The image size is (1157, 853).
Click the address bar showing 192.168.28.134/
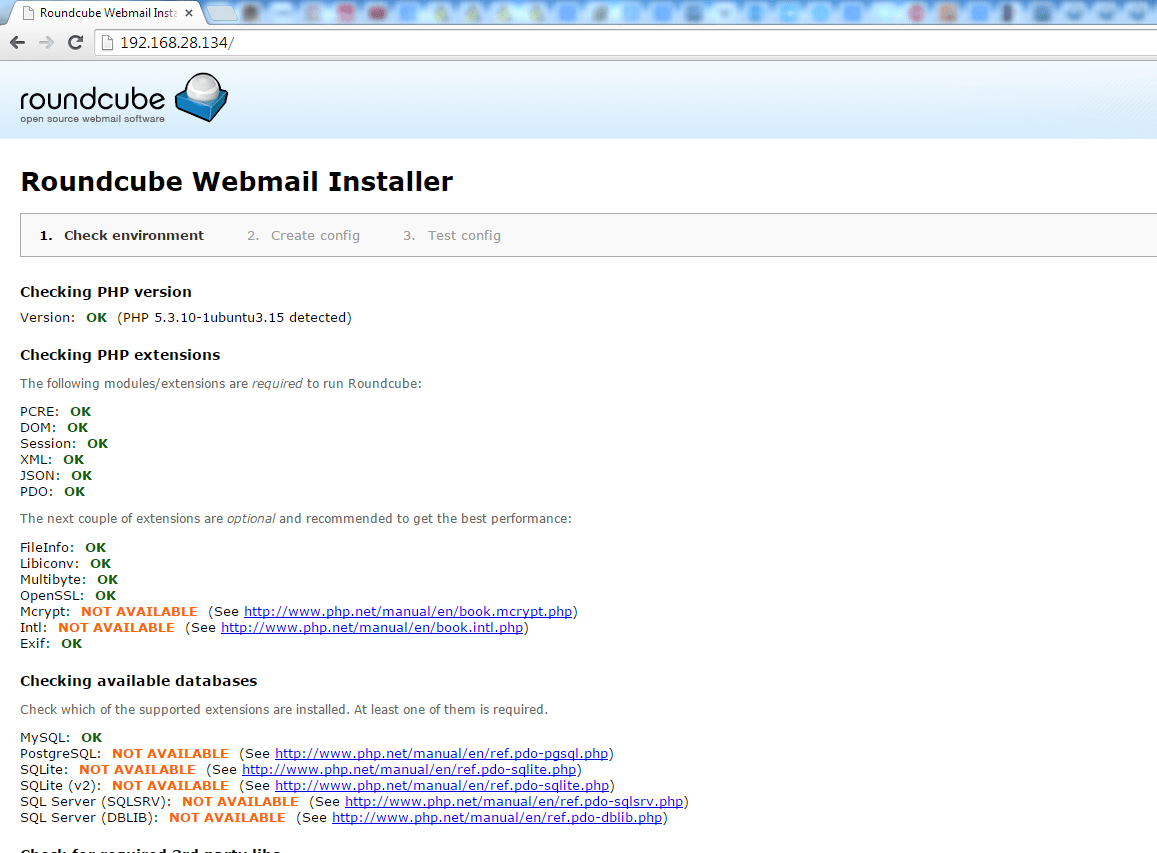[x=627, y=43]
